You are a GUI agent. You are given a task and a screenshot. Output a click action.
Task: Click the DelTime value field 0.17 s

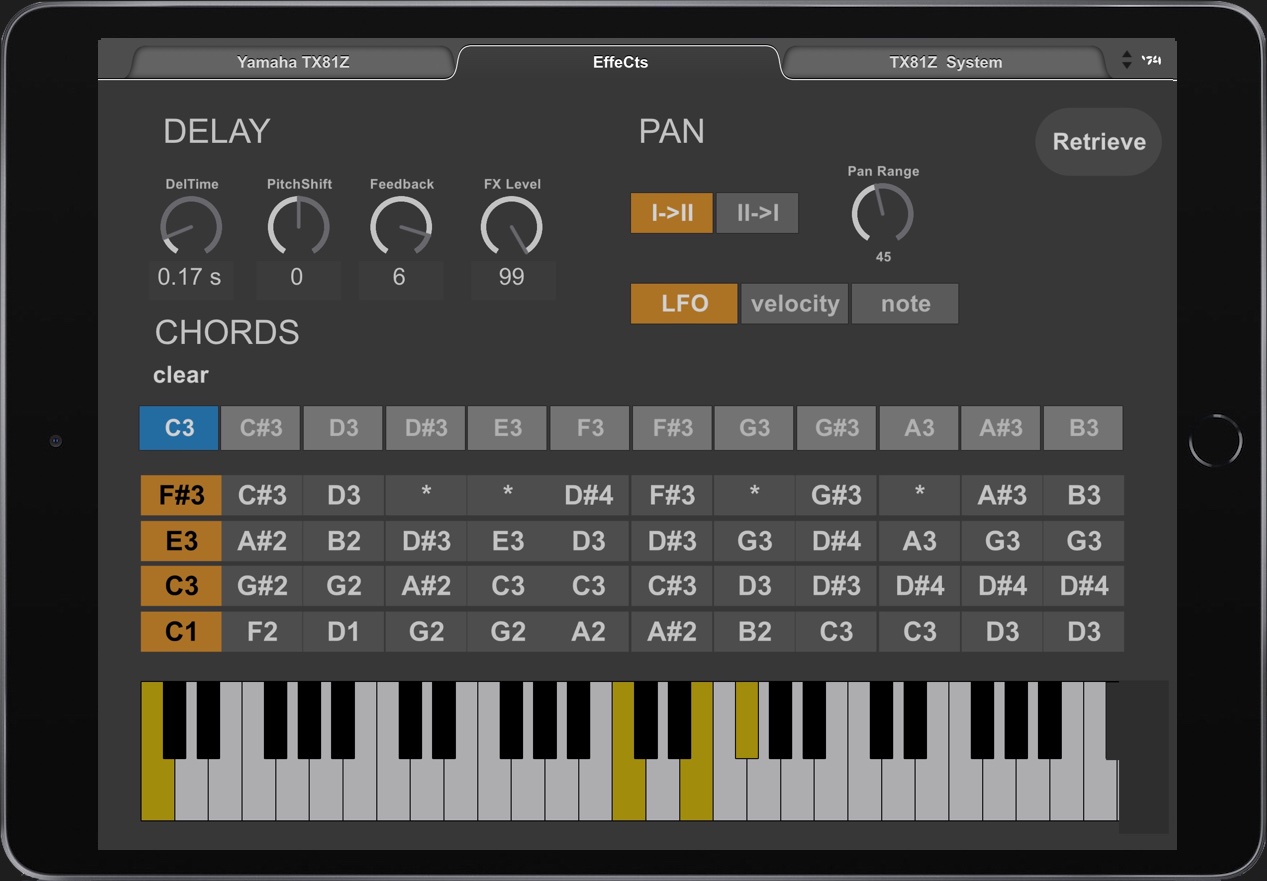point(190,278)
